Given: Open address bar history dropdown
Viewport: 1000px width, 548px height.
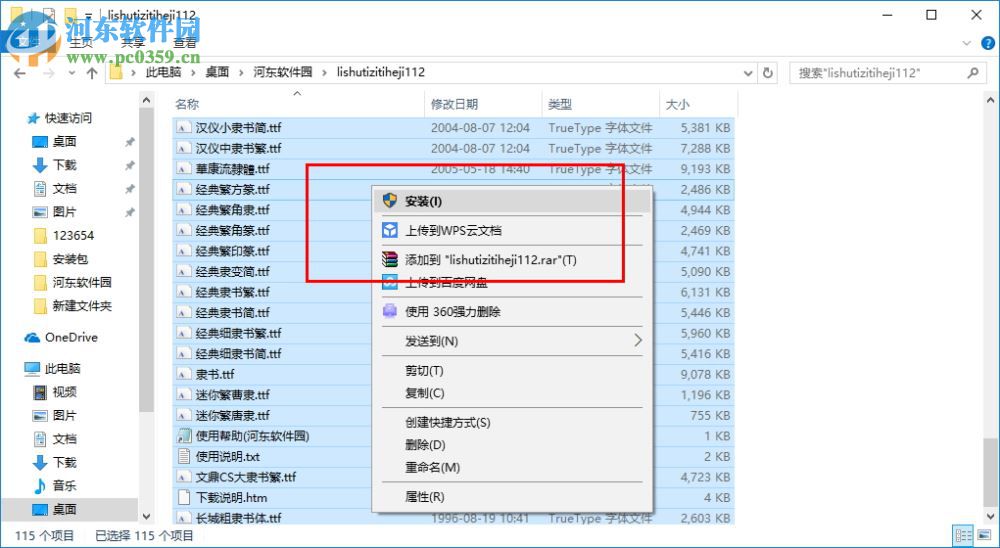Looking at the screenshot, I should [749, 73].
